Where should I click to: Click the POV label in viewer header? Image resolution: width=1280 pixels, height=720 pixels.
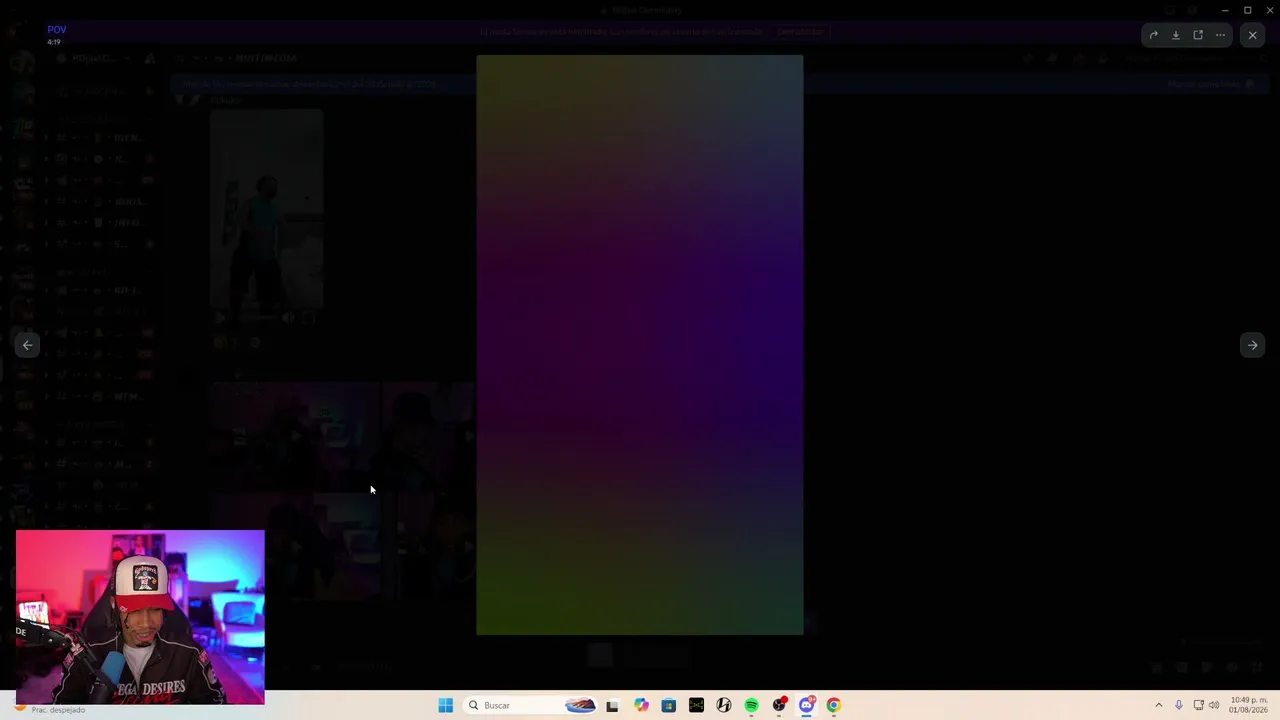point(57,30)
